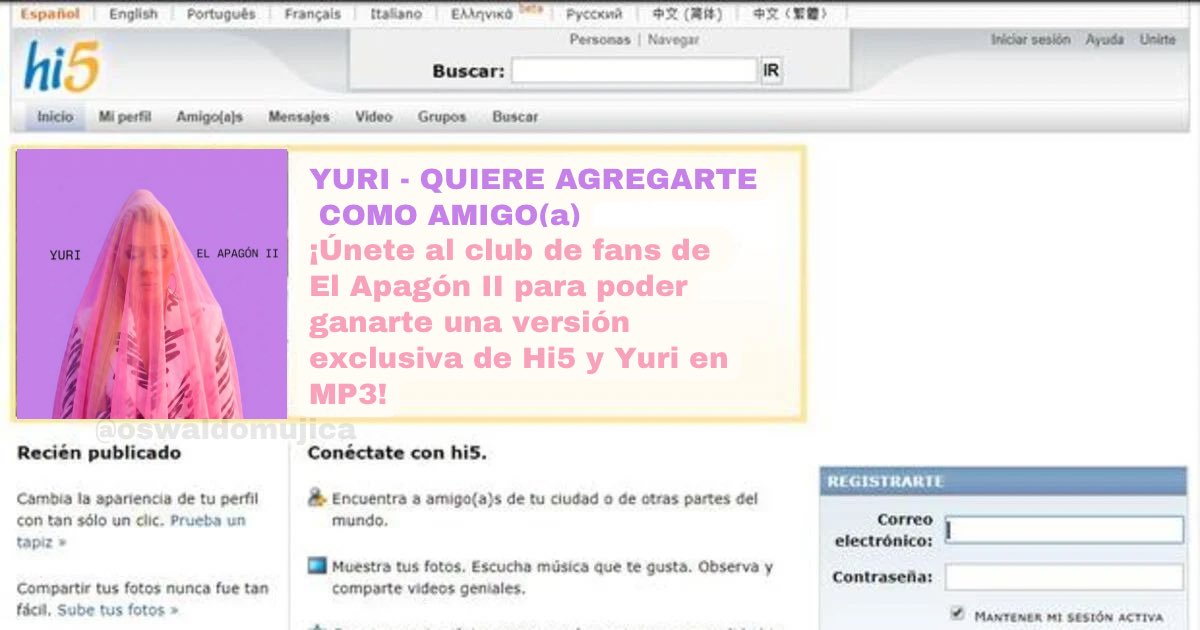The width and height of the screenshot is (1200, 630).
Task: Open the Ayuda link
Action: [x=1105, y=40]
